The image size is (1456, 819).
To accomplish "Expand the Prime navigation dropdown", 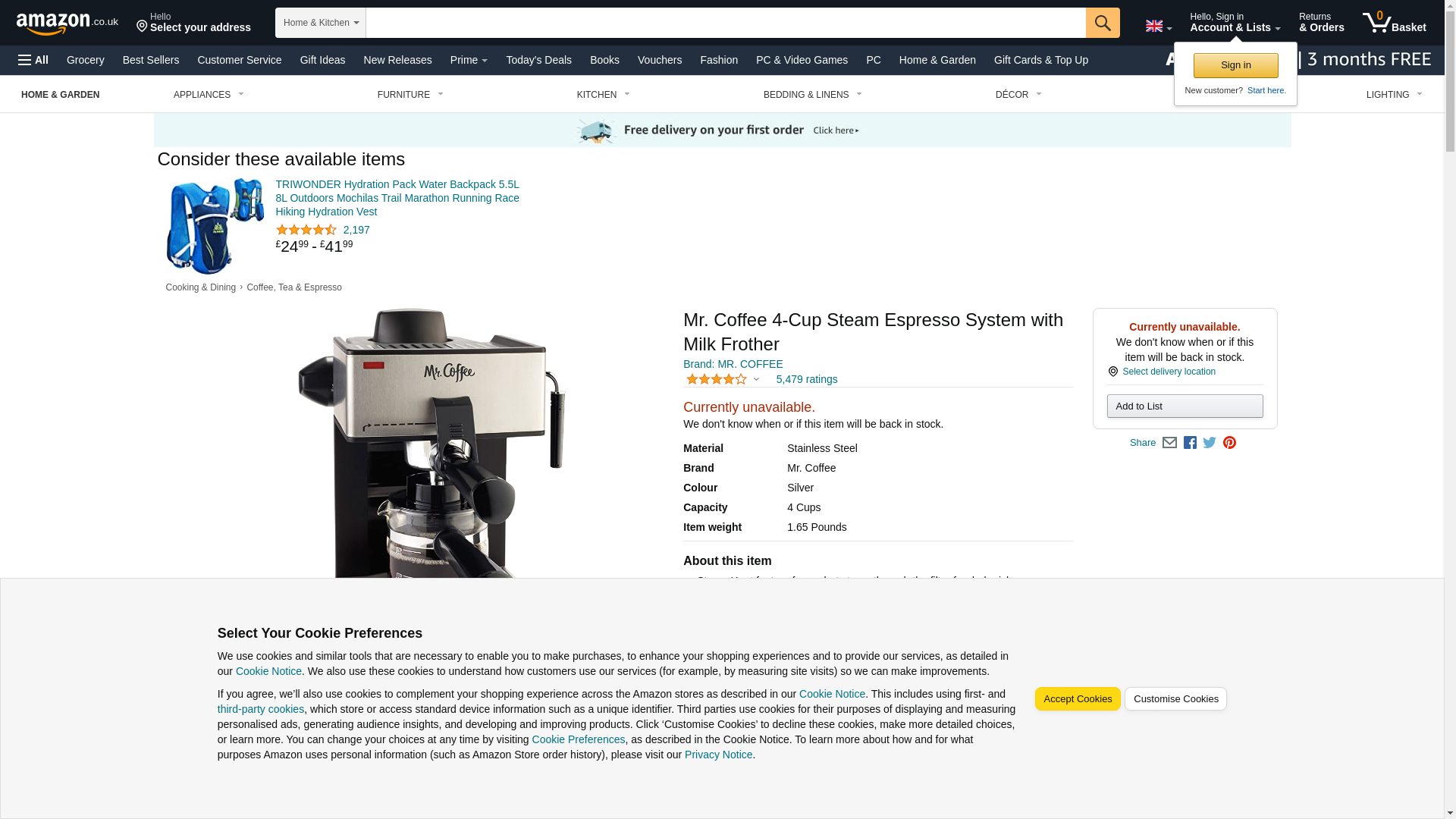I will [468, 60].
